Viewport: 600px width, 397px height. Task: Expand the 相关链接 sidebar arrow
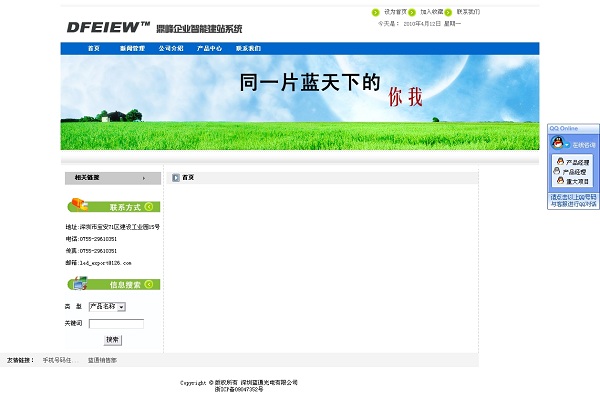144,178
